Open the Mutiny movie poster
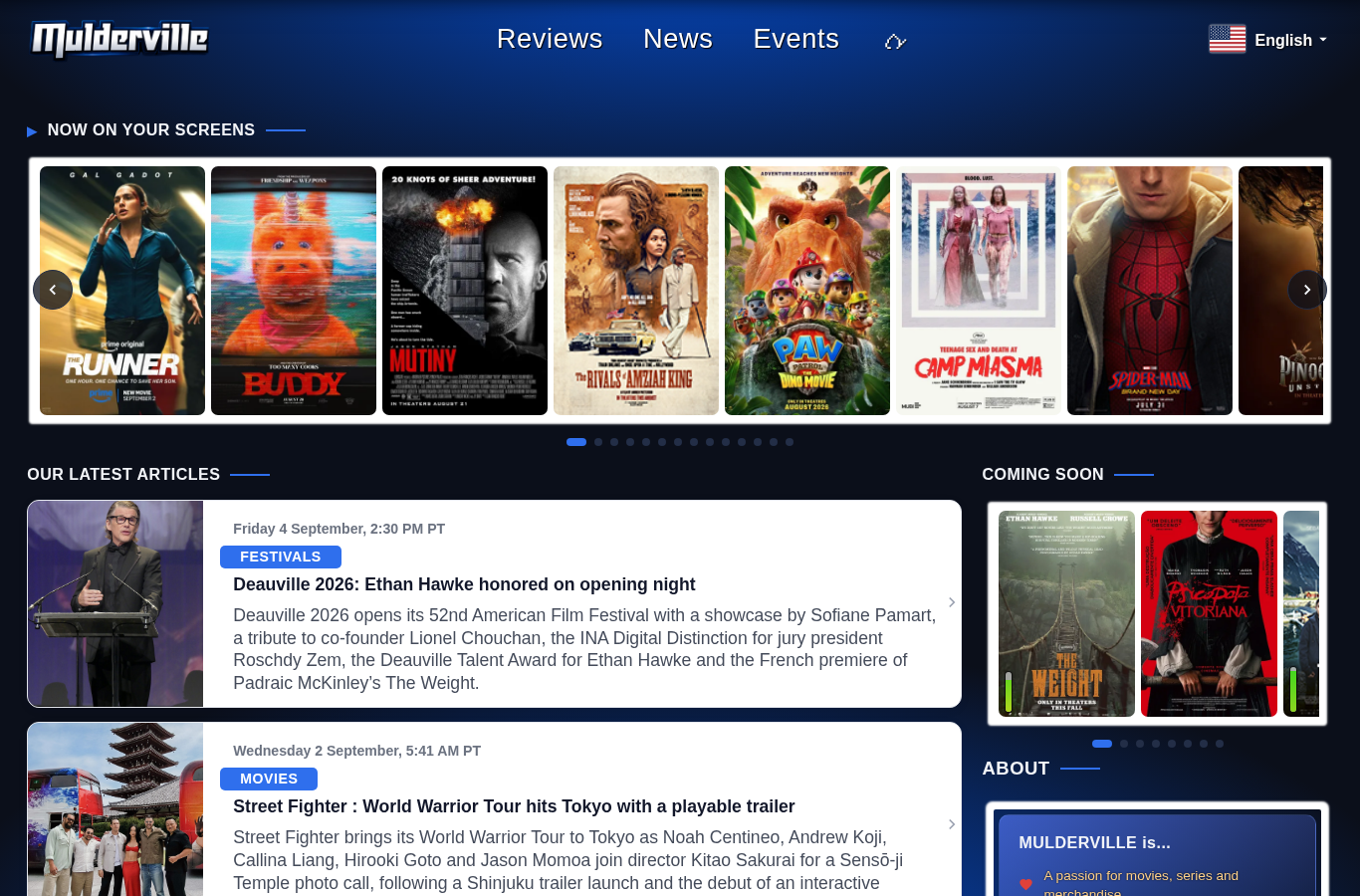This screenshot has height=896, width=1360. tap(465, 291)
